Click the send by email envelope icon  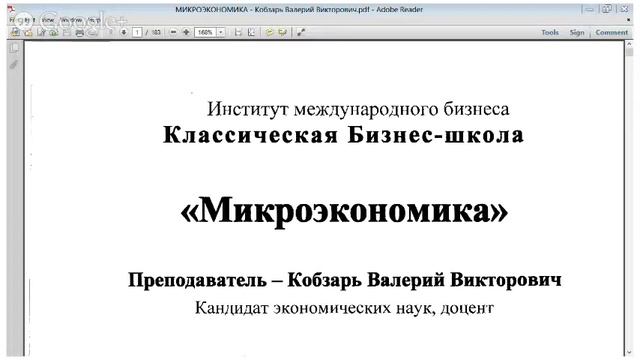[93, 33]
